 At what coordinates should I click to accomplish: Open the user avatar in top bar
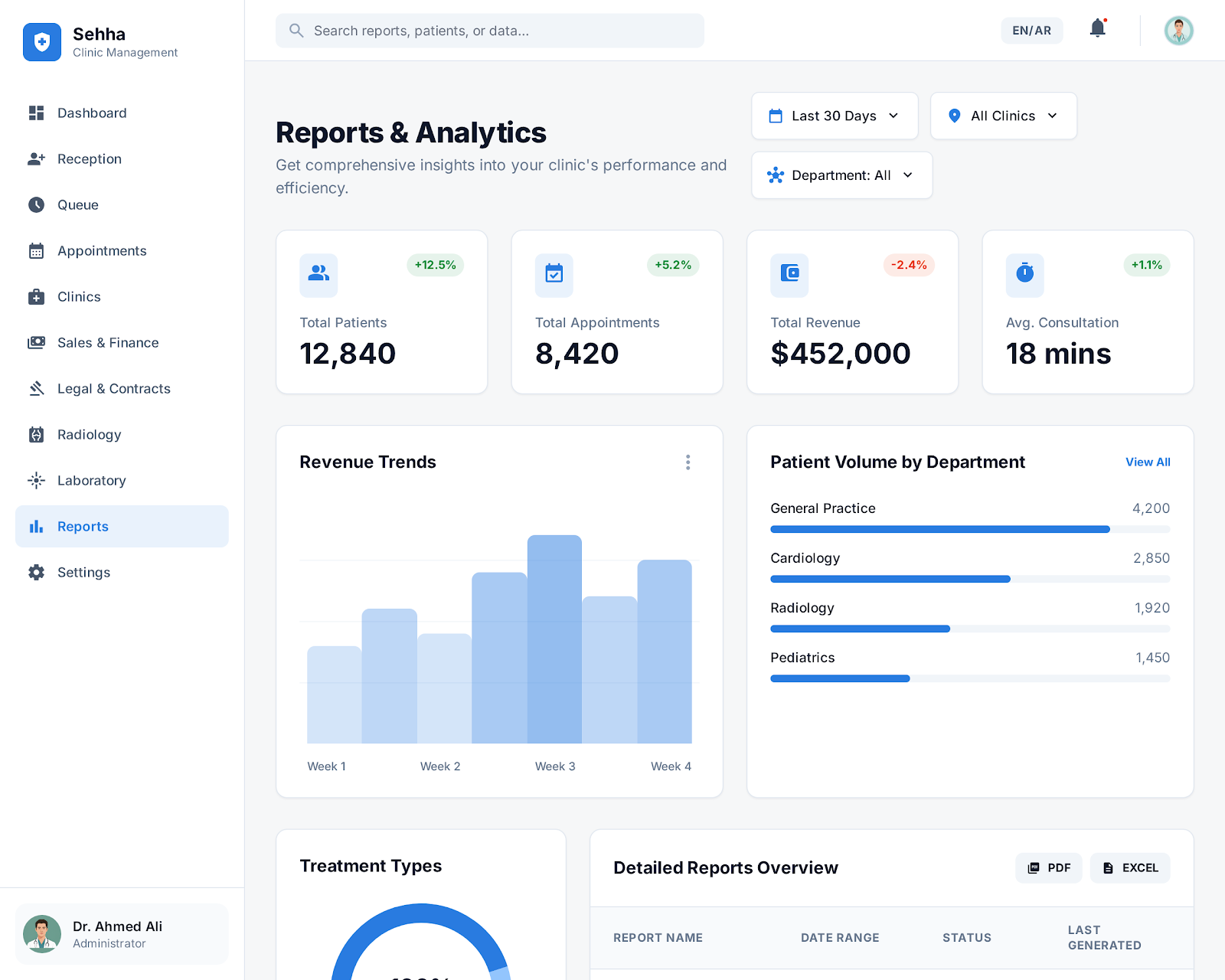coord(1178,31)
